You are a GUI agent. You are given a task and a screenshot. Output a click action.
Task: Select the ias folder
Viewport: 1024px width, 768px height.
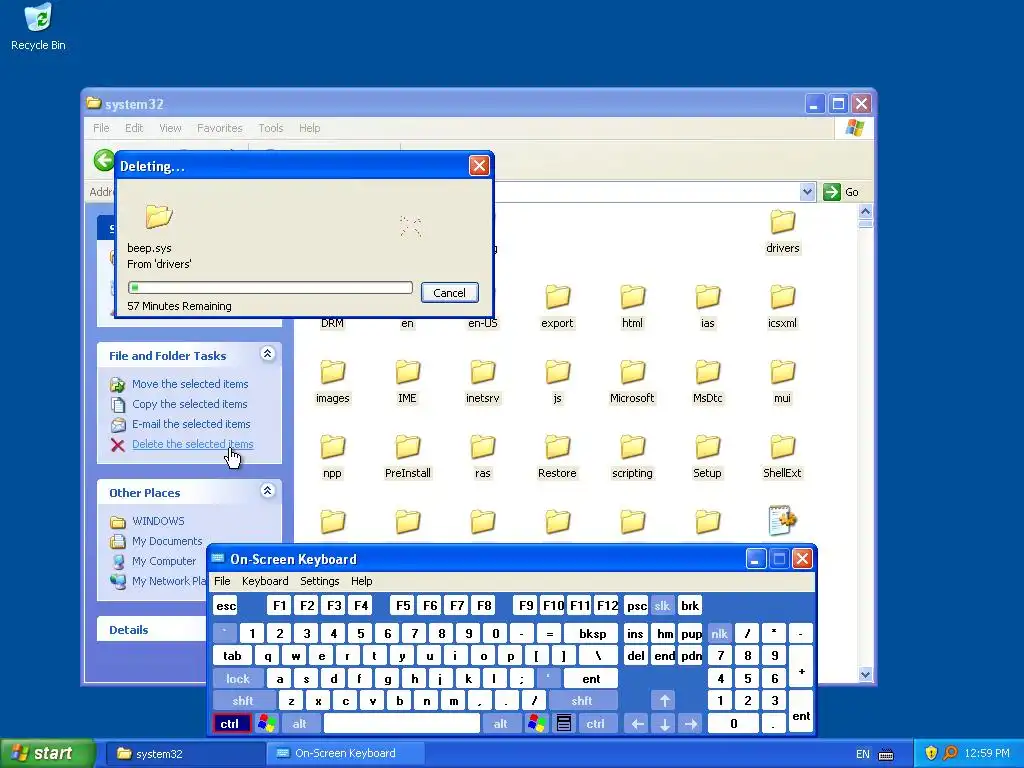pyautogui.click(x=707, y=306)
